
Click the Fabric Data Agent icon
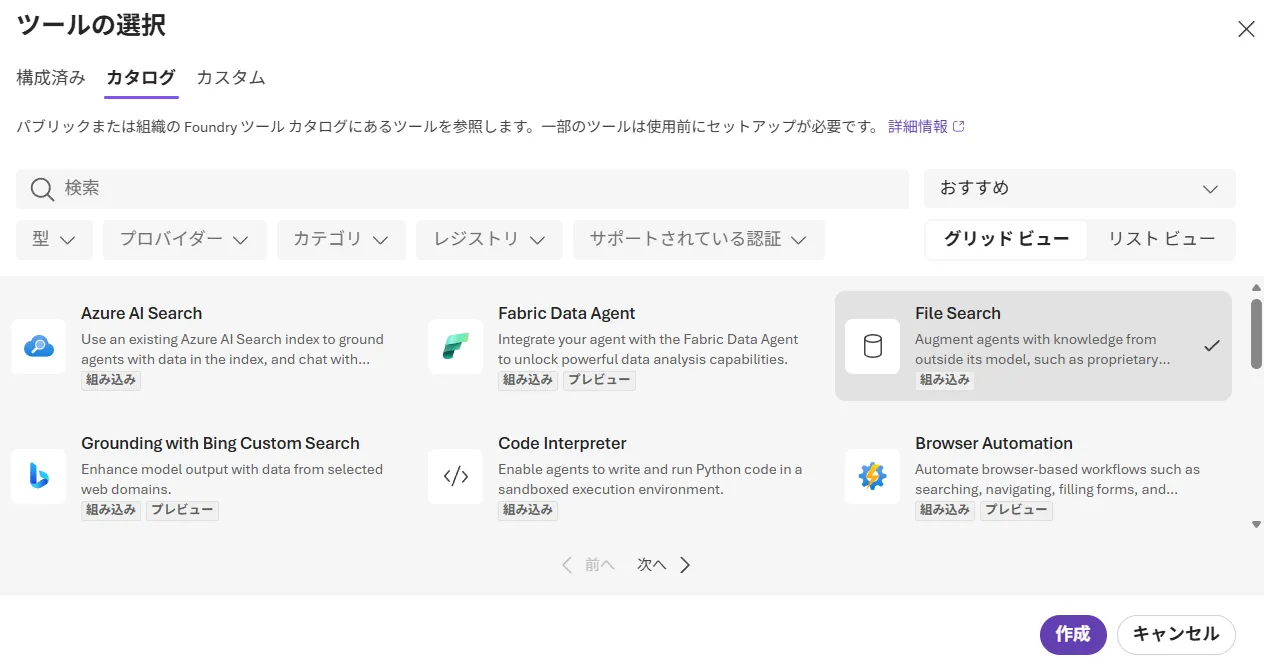tap(456, 346)
